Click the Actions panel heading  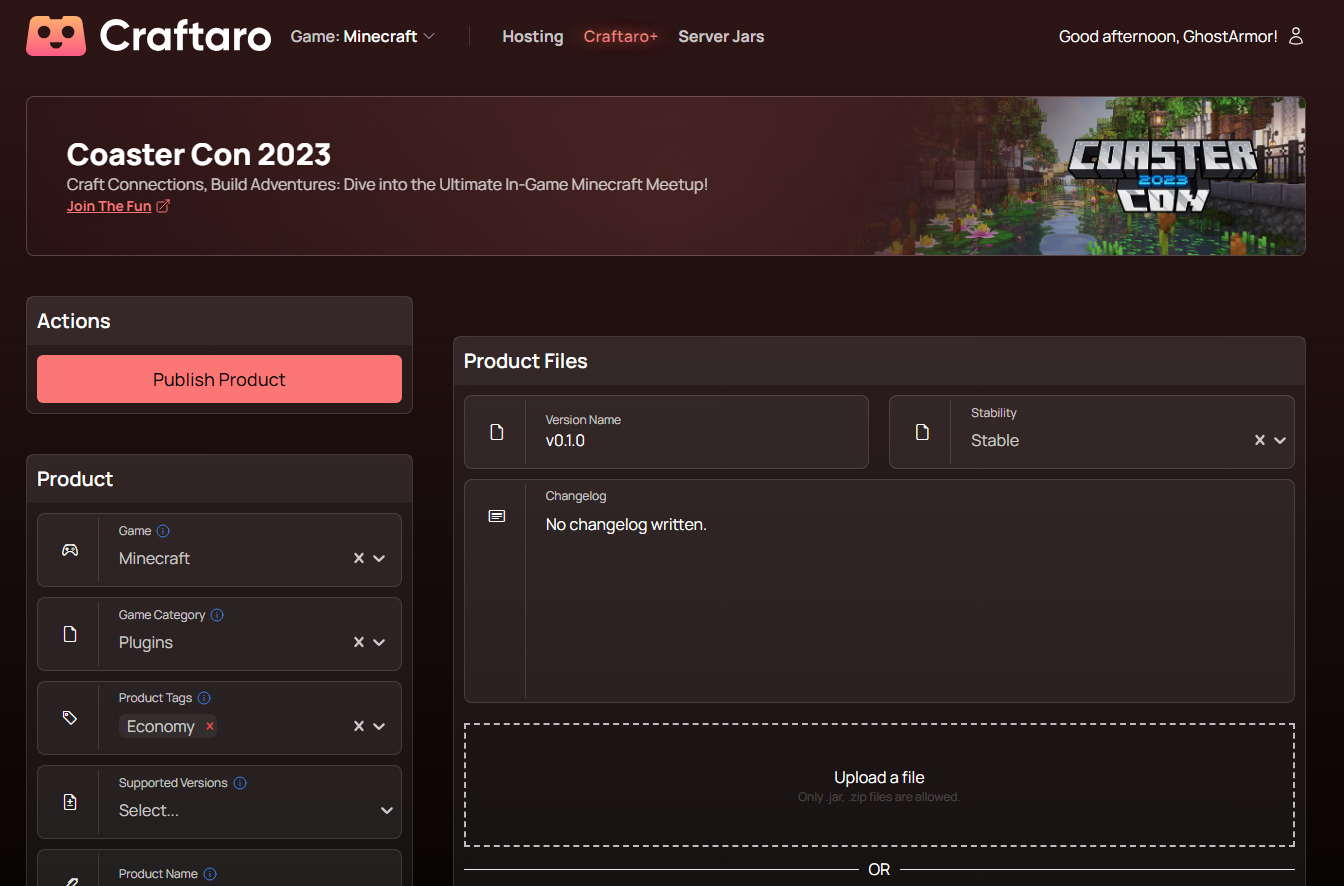74,321
